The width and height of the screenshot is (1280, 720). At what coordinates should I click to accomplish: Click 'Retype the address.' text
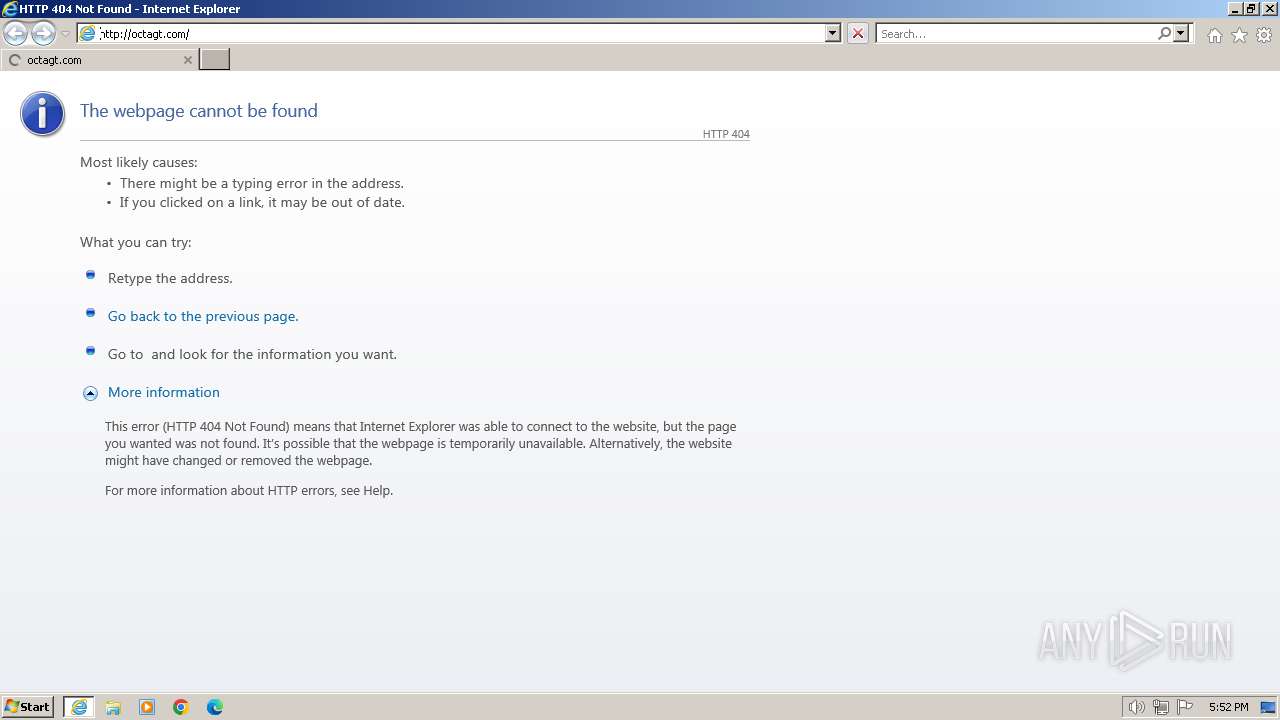pos(170,278)
